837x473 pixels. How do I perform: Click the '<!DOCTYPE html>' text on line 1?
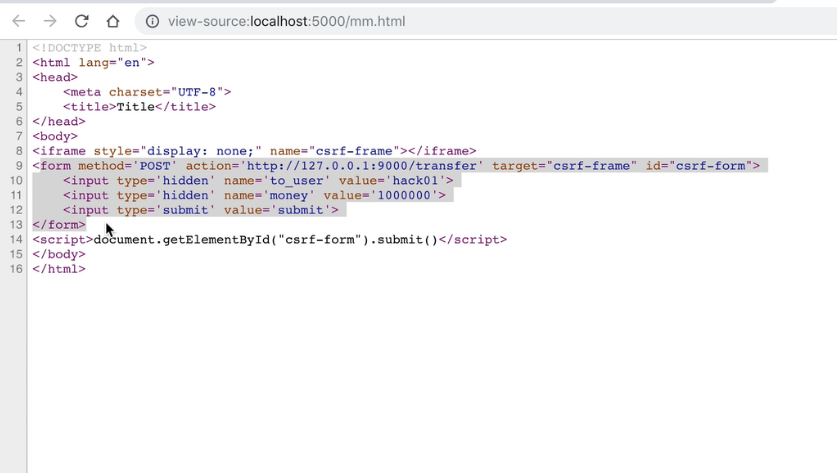90,48
